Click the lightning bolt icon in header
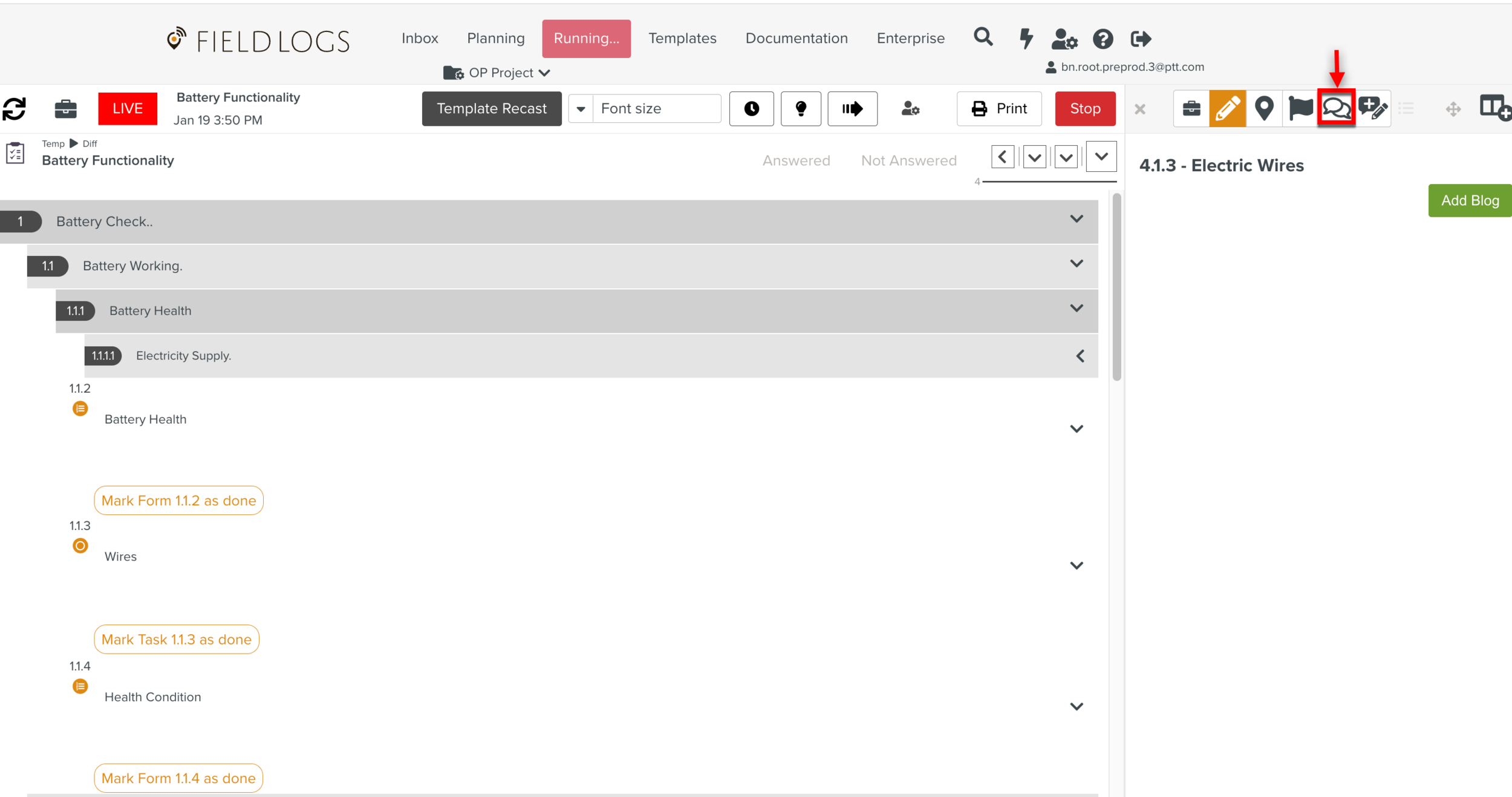Image resolution: width=1512 pixels, height=797 pixels. tap(1026, 39)
